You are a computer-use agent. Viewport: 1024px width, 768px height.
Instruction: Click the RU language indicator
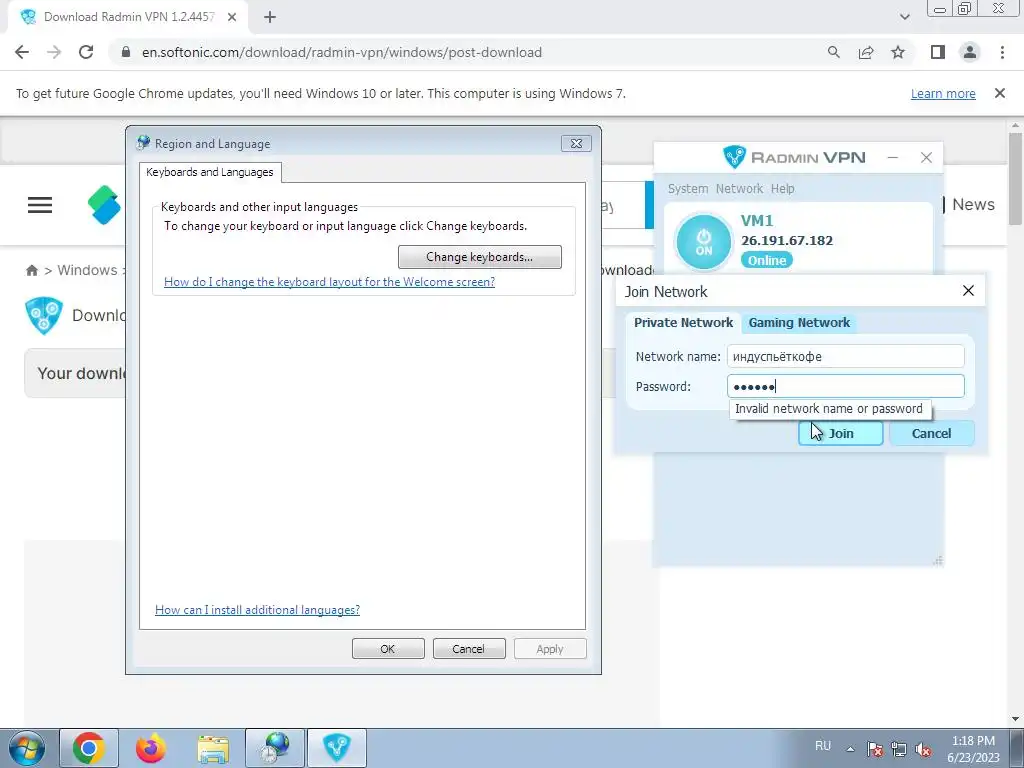click(x=823, y=745)
